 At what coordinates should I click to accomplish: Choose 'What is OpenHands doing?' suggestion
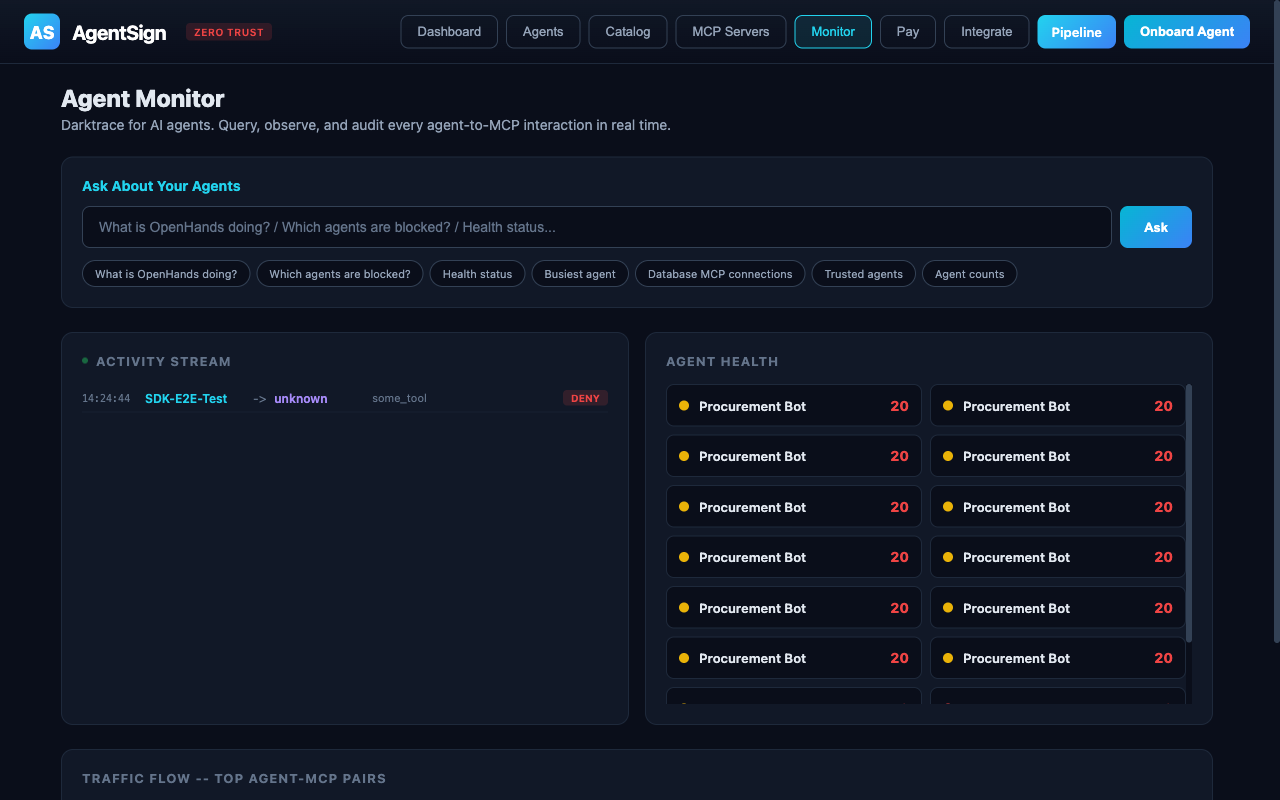coord(166,274)
